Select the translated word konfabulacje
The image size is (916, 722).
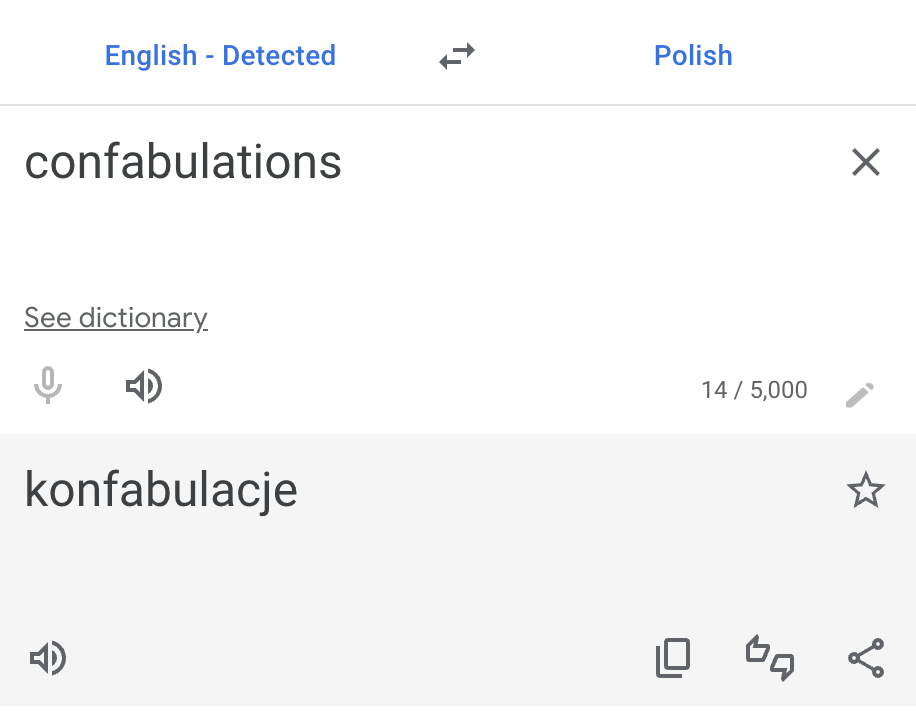[161, 490]
